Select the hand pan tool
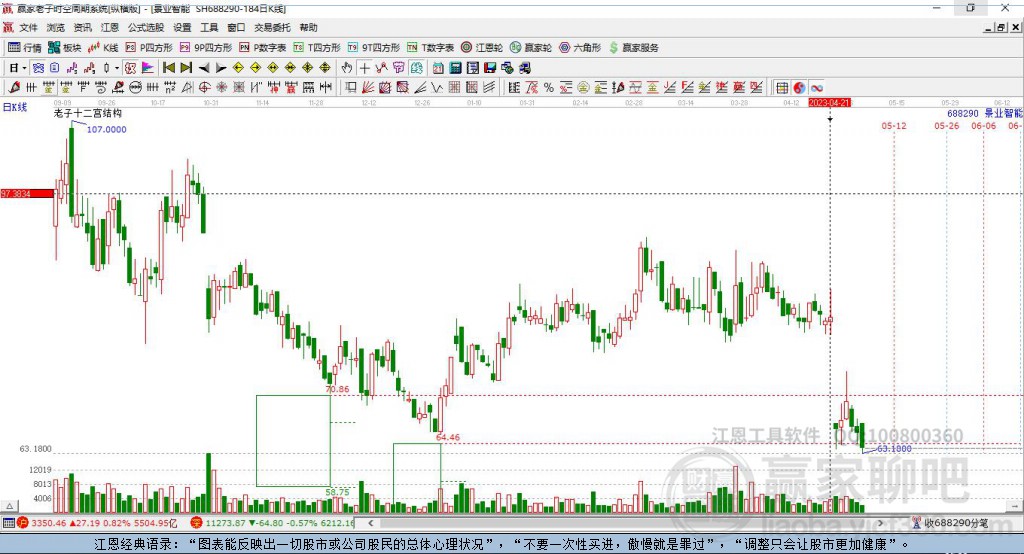 tap(347, 68)
